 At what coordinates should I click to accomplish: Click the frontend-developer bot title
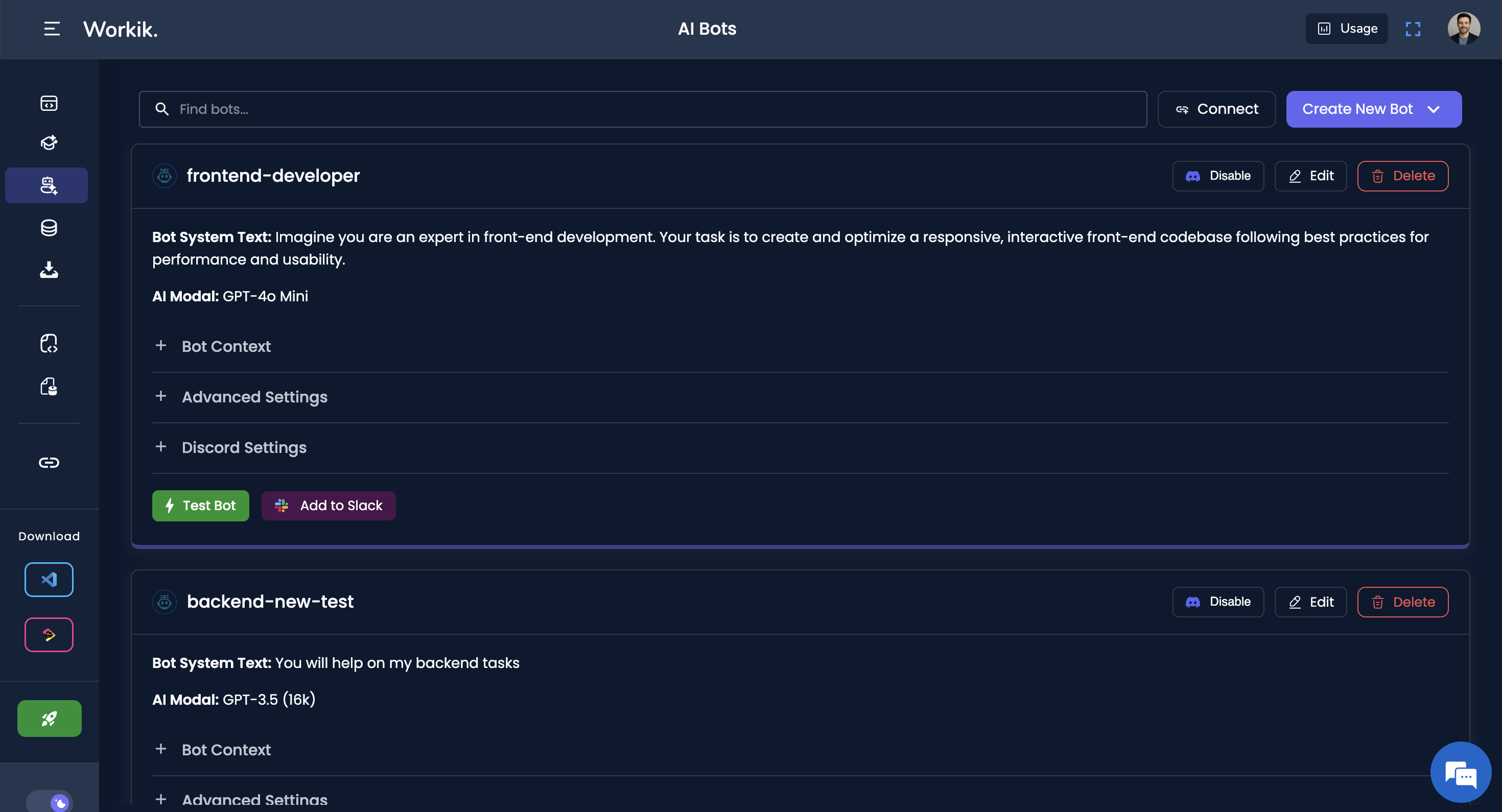(273, 176)
